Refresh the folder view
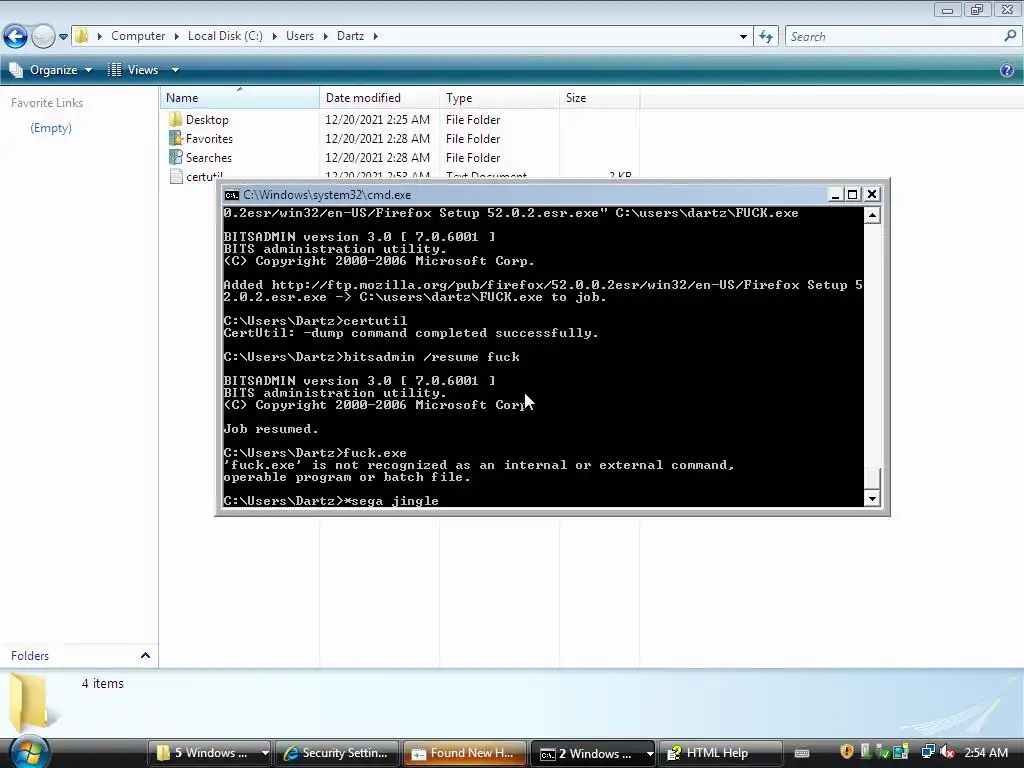1024x768 pixels. point(765,37)
